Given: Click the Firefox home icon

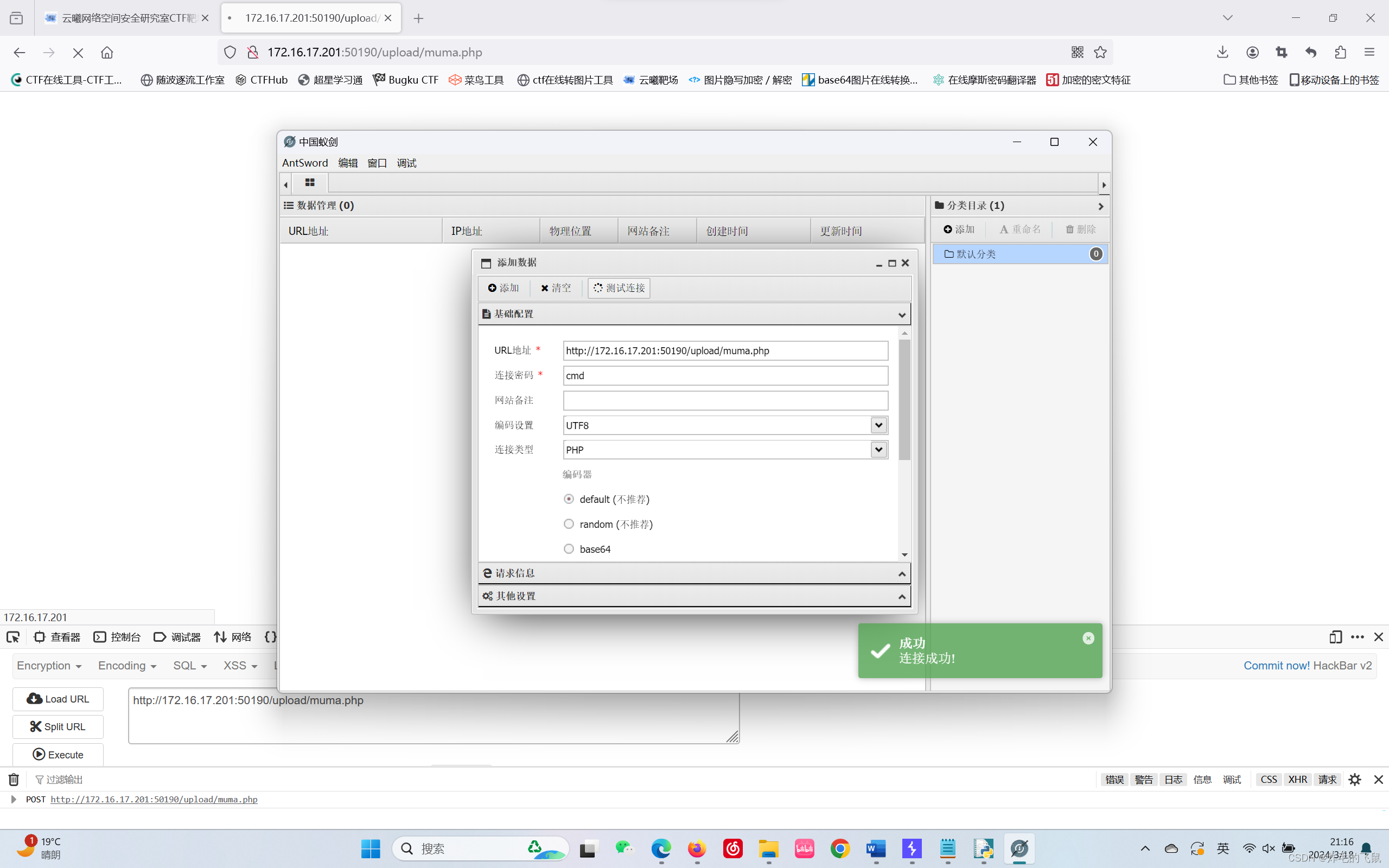Looking at the screenshot, I should coord(107,52).
